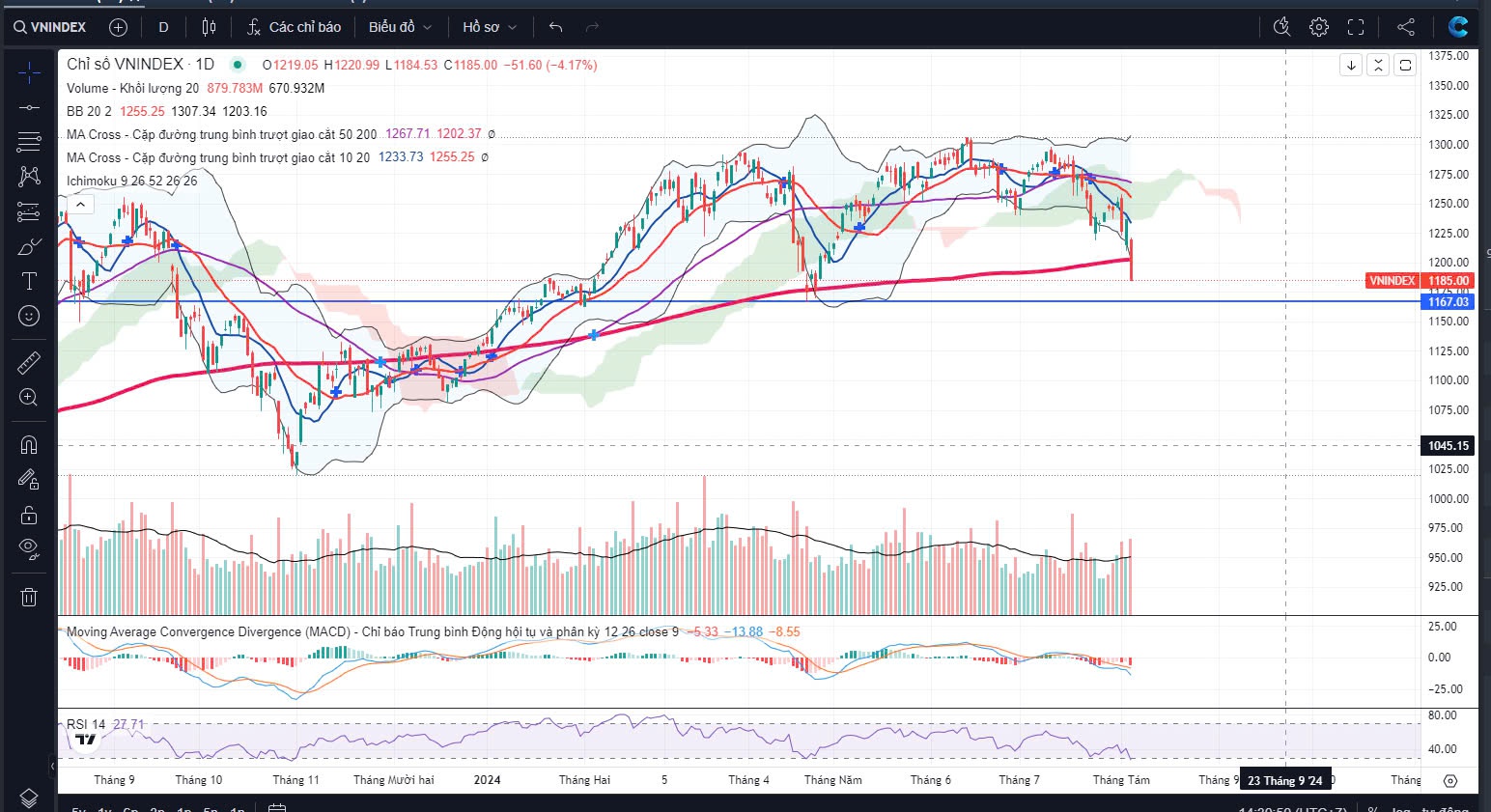Open the D time interval selector
The image size is (1491, 812).
tap(163, 27)
